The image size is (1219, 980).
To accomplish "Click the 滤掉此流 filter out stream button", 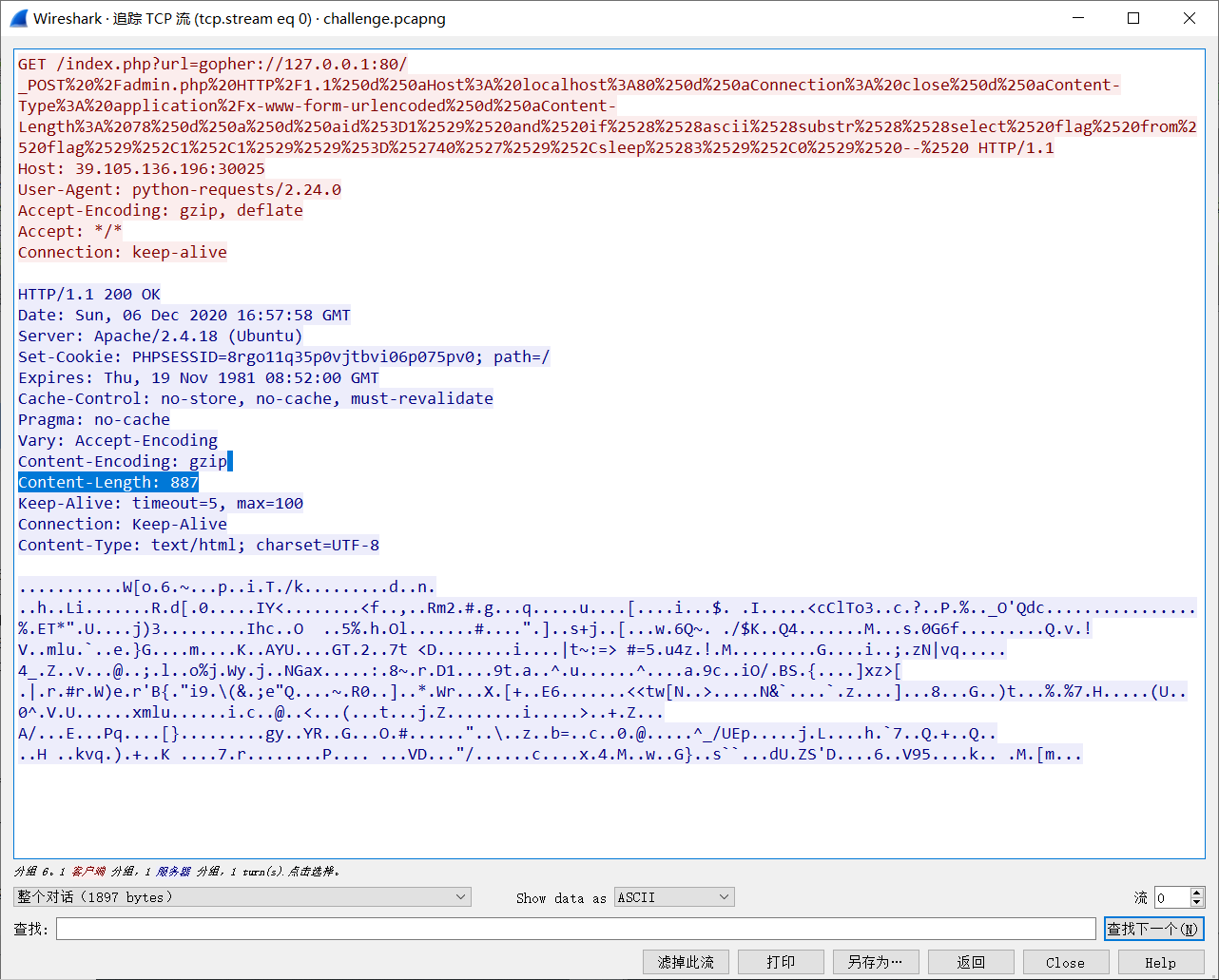I will coord(686,963).
